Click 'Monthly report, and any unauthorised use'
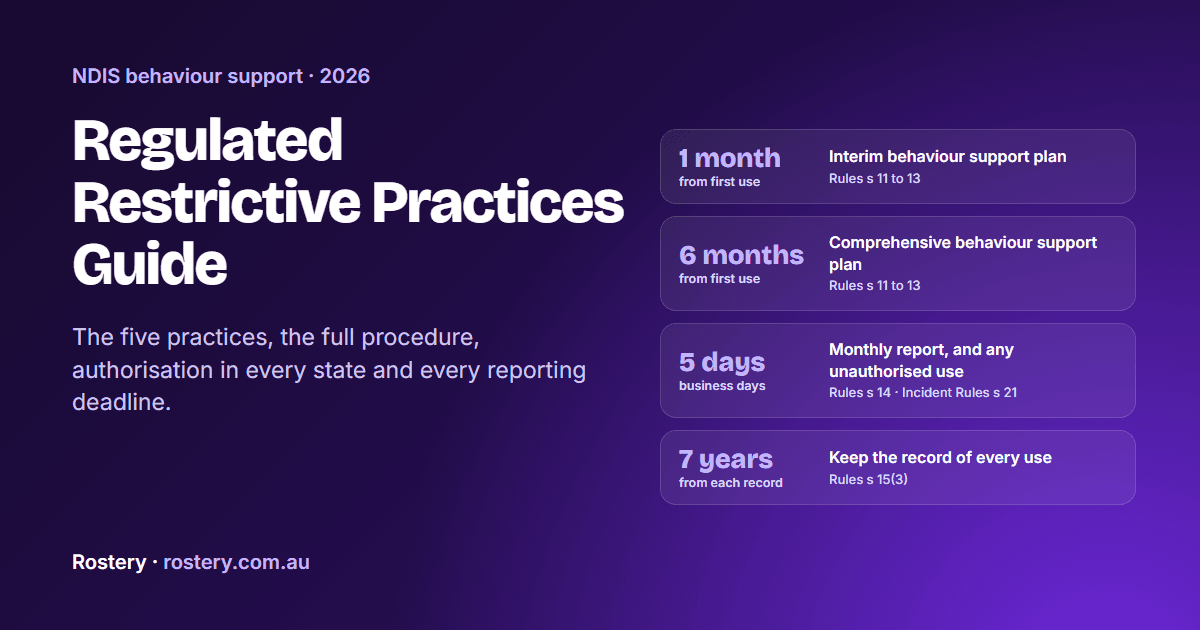The image size is (1200, 630). click(921, 361)
